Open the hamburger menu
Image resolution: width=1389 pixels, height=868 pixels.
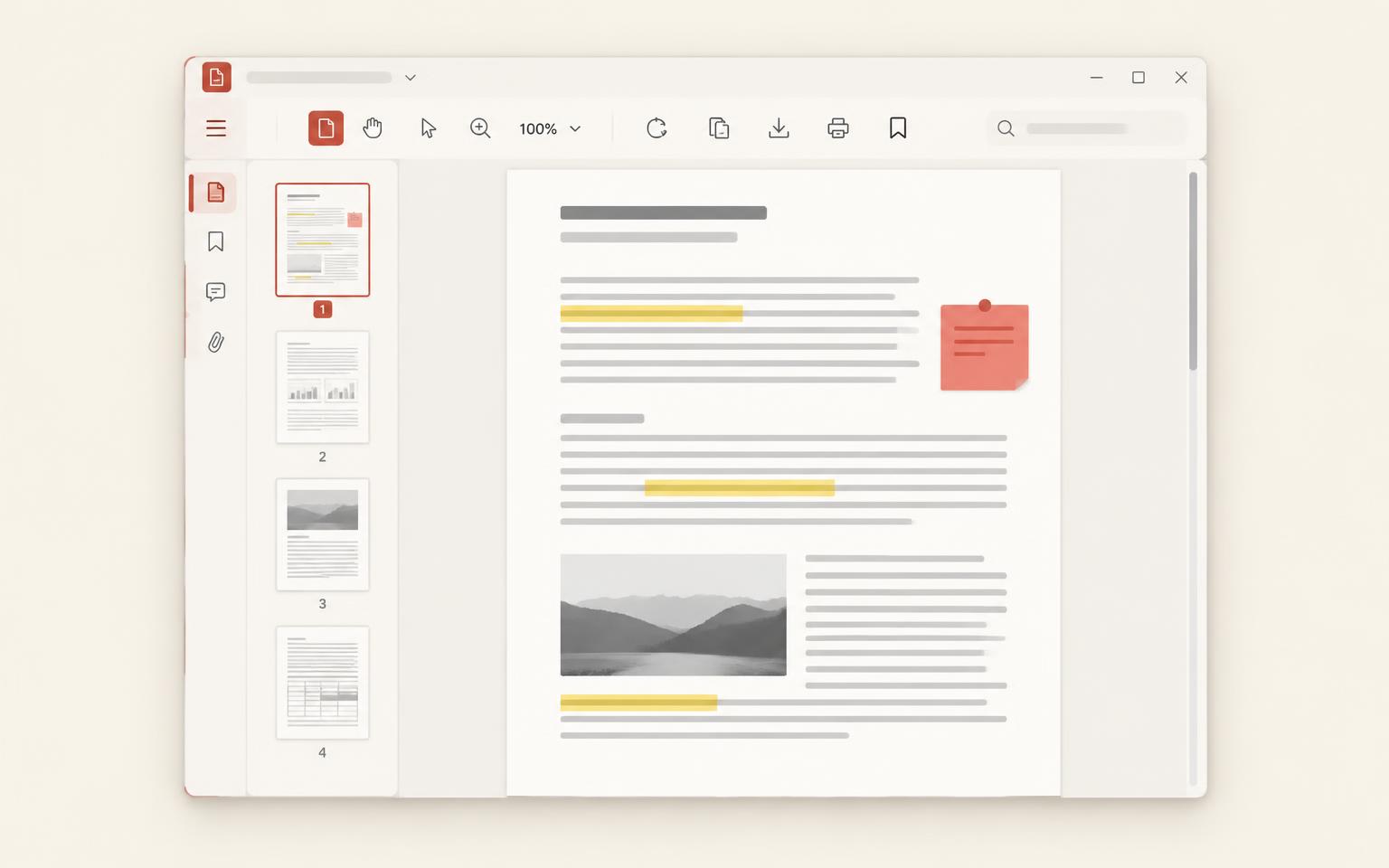coord(216,128)
